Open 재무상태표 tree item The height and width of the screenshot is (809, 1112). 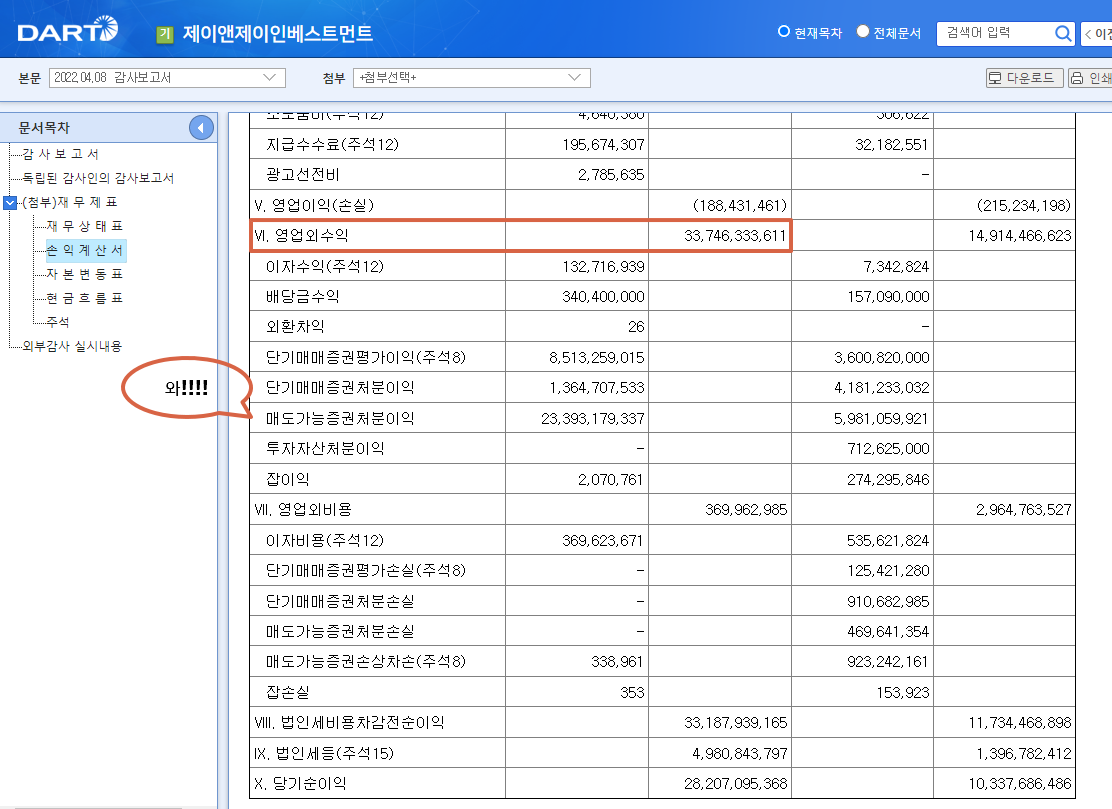click(84, 226)
